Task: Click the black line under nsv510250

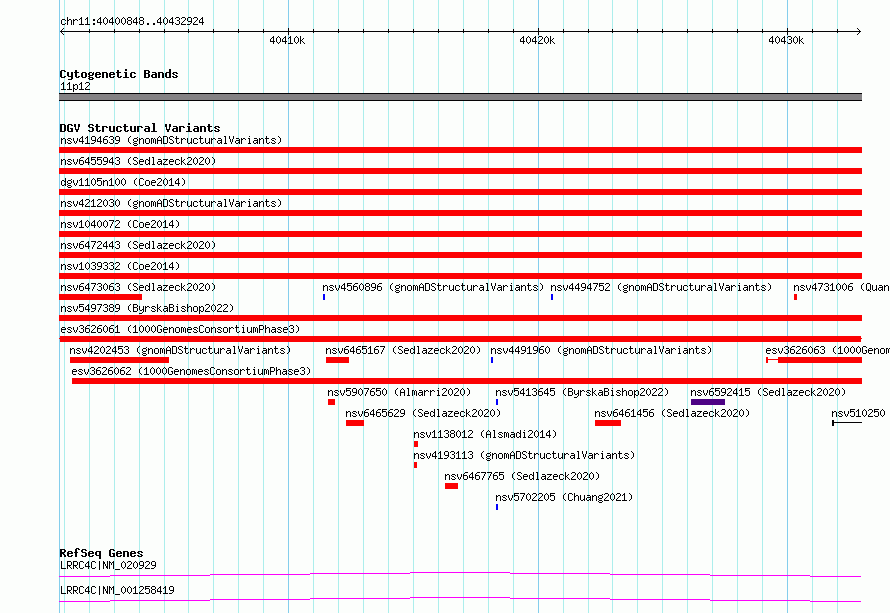Action: click(847, 423)
